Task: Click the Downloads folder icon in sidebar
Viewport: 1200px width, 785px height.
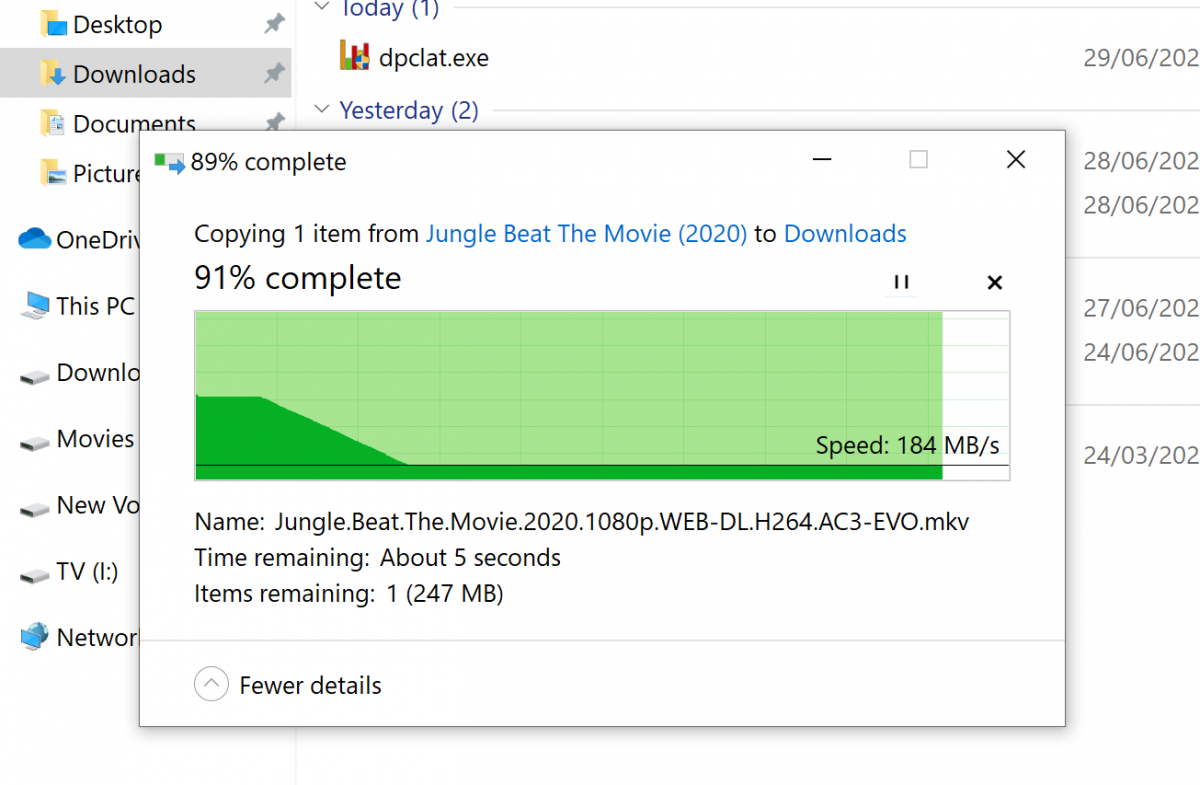Action: click(x=53, y=74)
